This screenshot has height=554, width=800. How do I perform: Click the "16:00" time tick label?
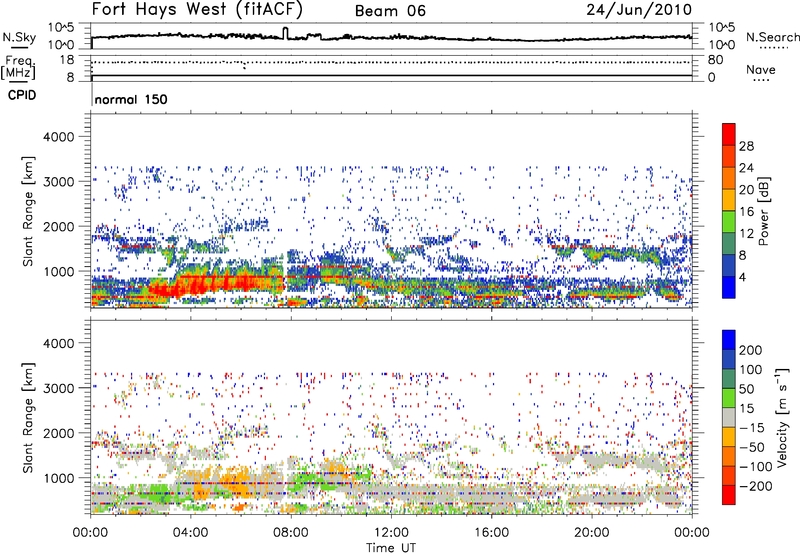pyautogui.click(x=491, y=533)
